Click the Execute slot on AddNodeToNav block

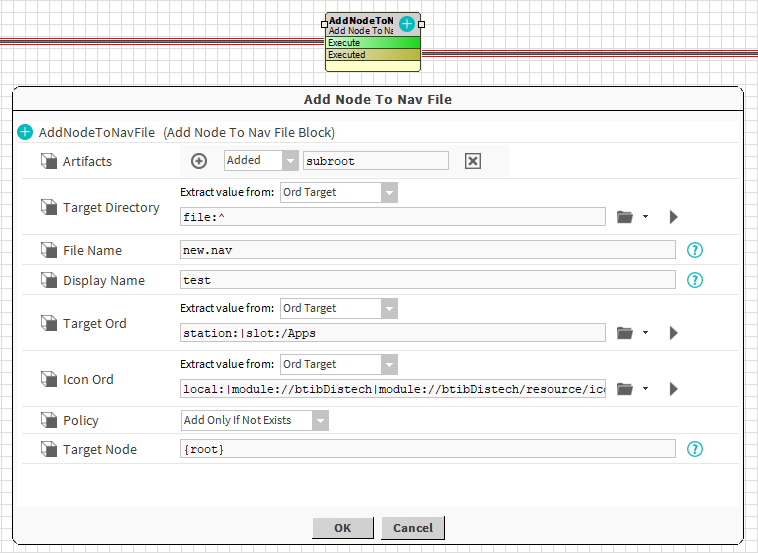[x=373, y=43]
